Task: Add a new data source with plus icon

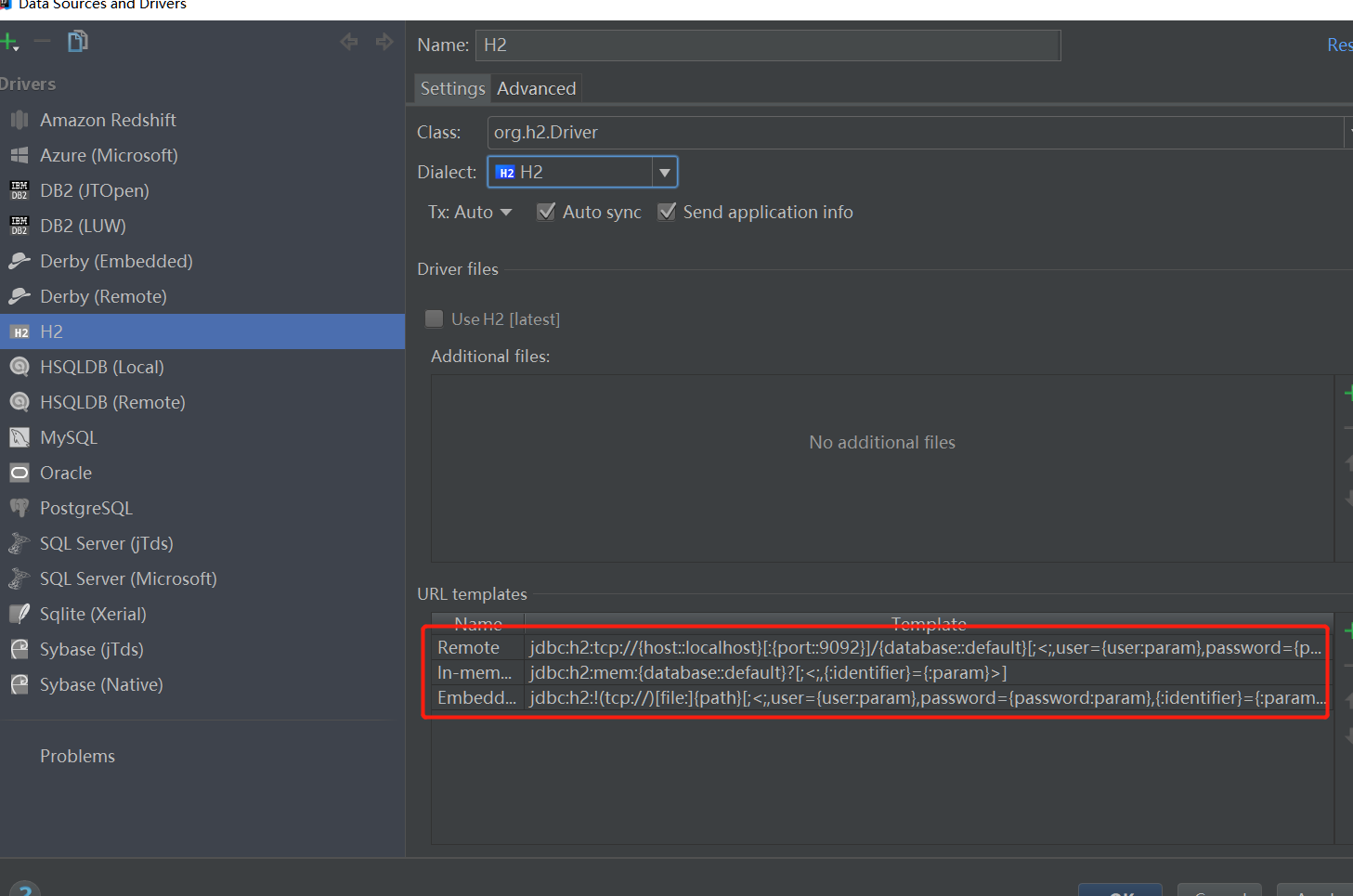Action: tap(7, 42)
